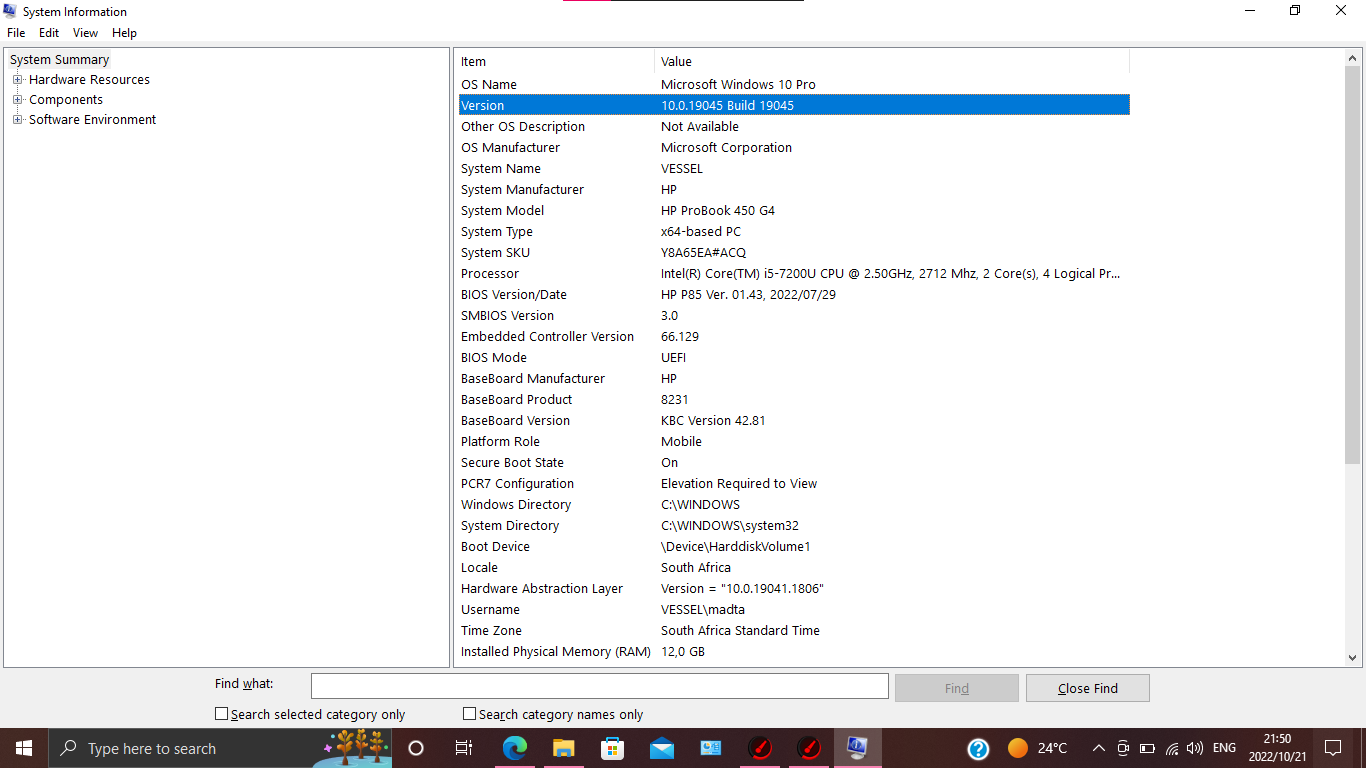The width and height of the screenshot is (1366, 768).
Task: Open the View menu
Action: coord(86,33)
